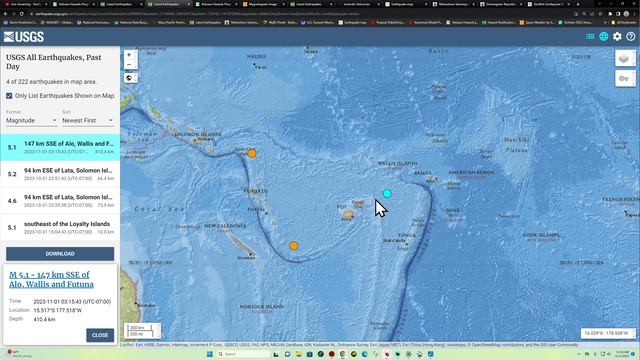Open Space Weather bookmark
The height and width of the screenshot is (360, 640).
(x=537, y=22)
